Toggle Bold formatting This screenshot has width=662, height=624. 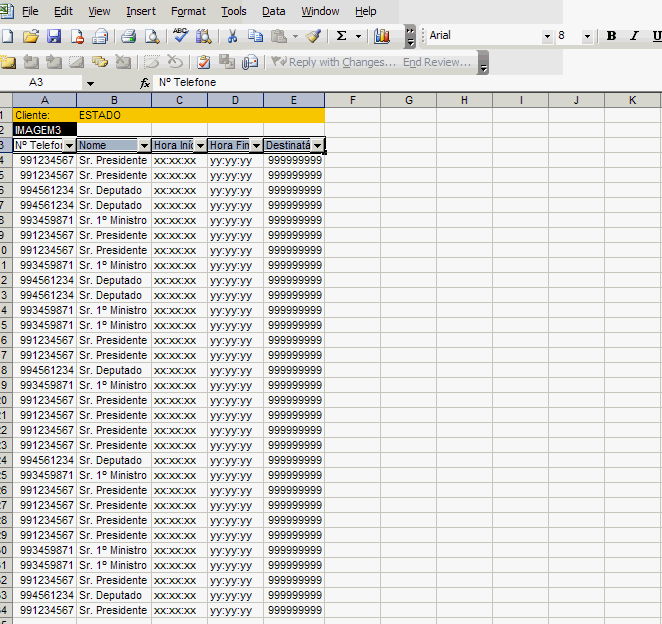[611, 36]
